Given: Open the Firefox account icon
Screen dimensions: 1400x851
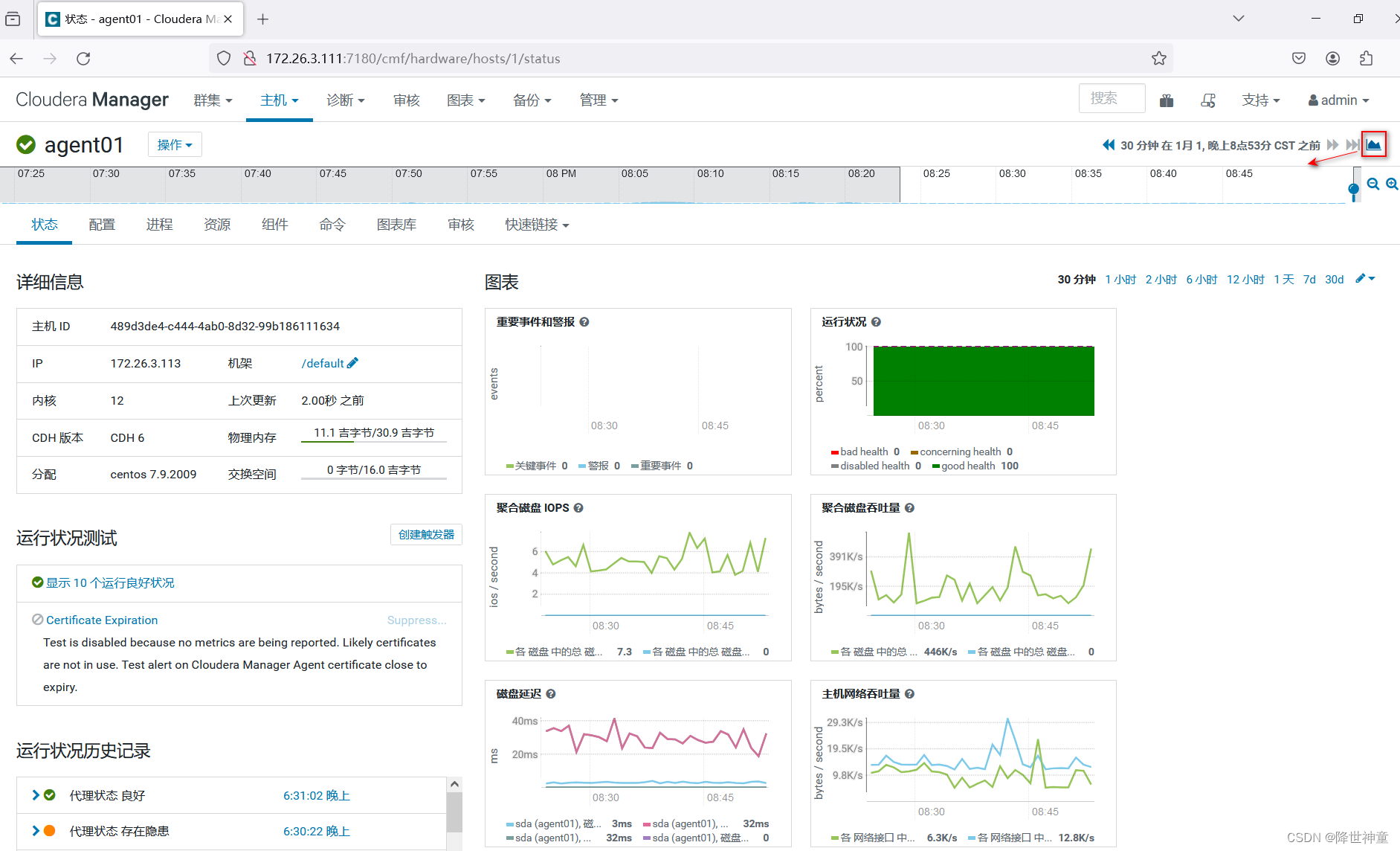Looking at the screenshot, I should click(x=1332, y=58).
